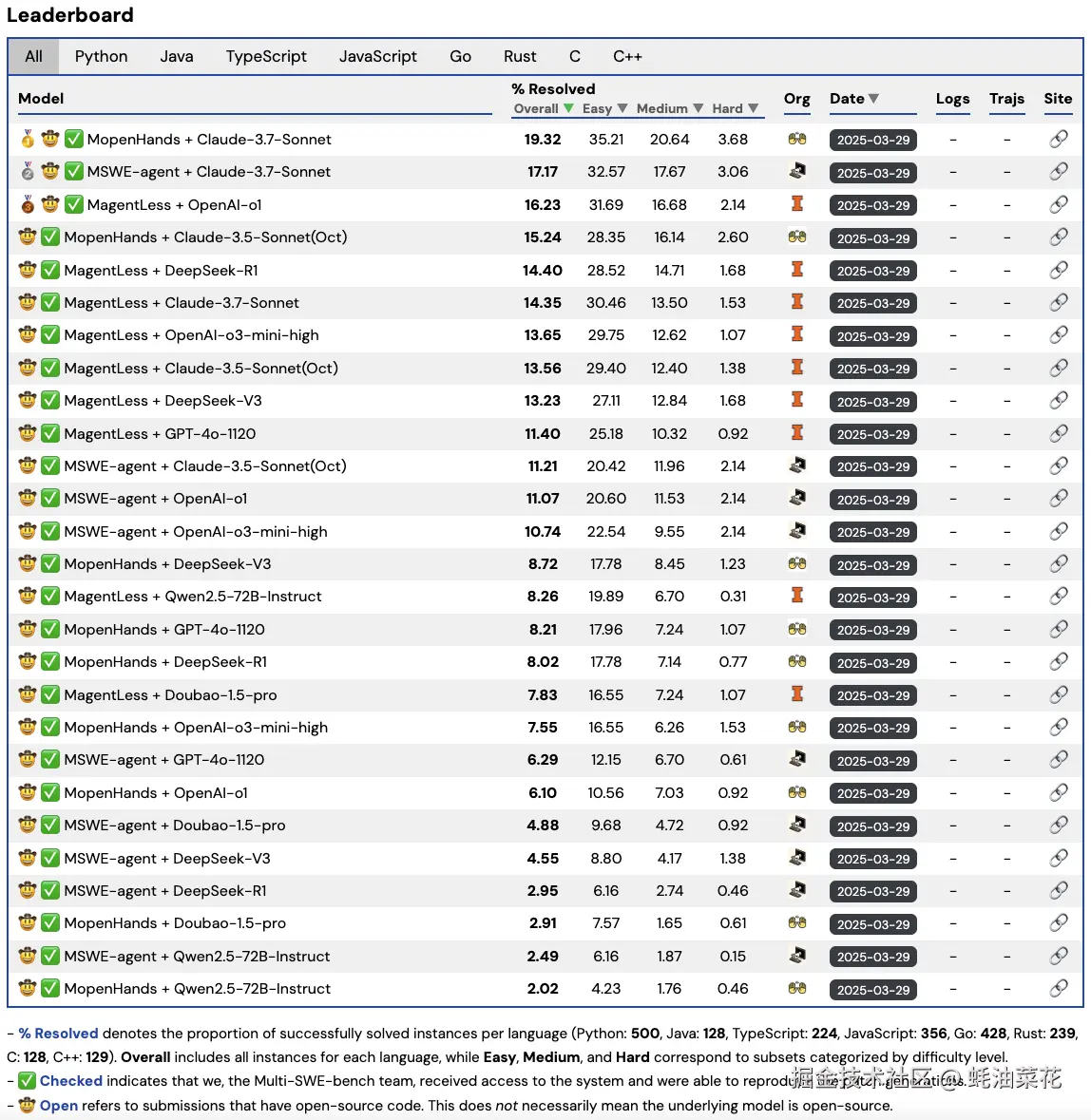
Task: Sort by Medium resolved column
Action: pyautogui.click(x=669, y=108)
